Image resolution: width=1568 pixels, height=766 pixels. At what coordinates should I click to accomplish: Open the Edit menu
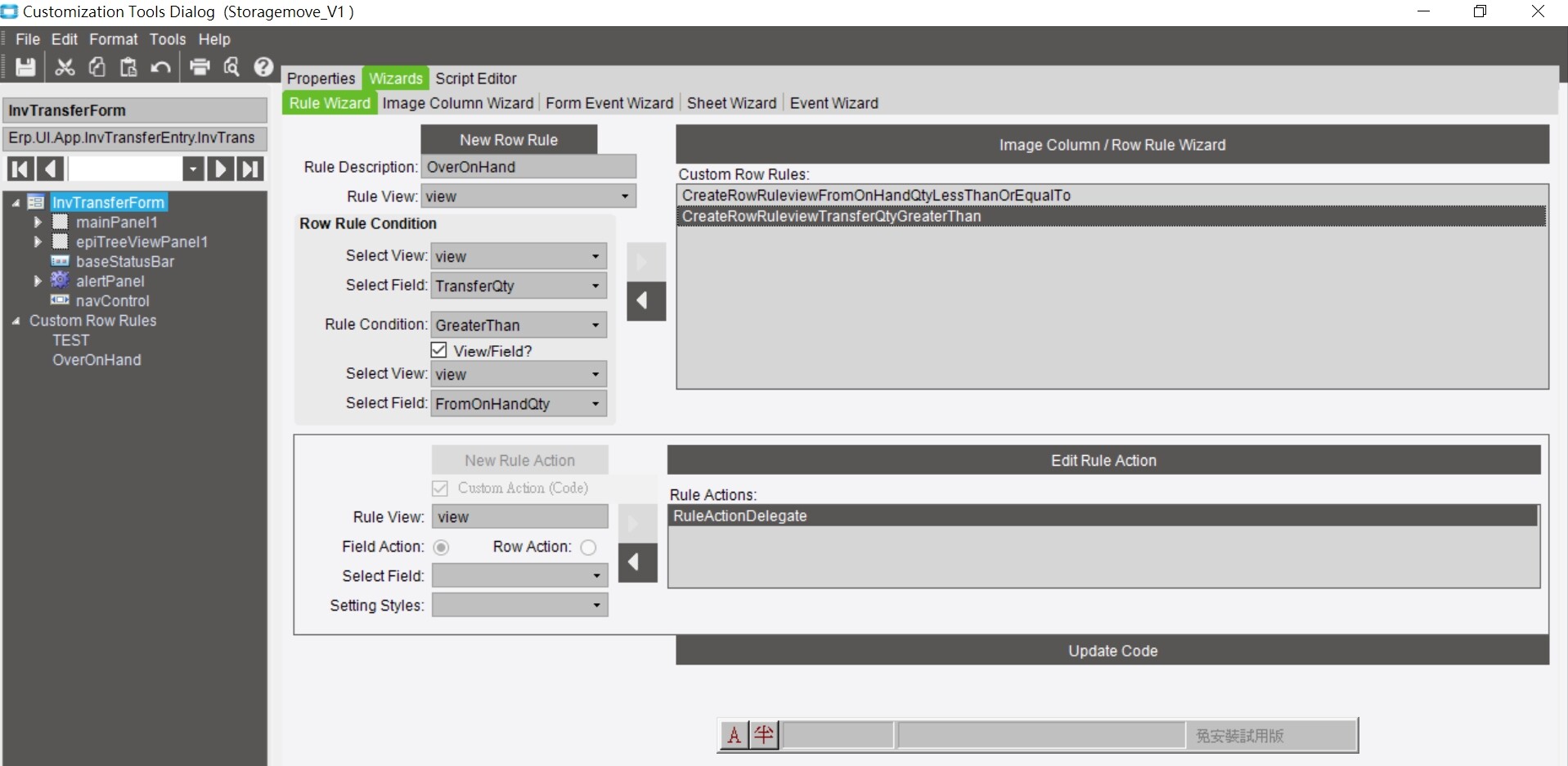pyautogui.click(x=65, y=39)
